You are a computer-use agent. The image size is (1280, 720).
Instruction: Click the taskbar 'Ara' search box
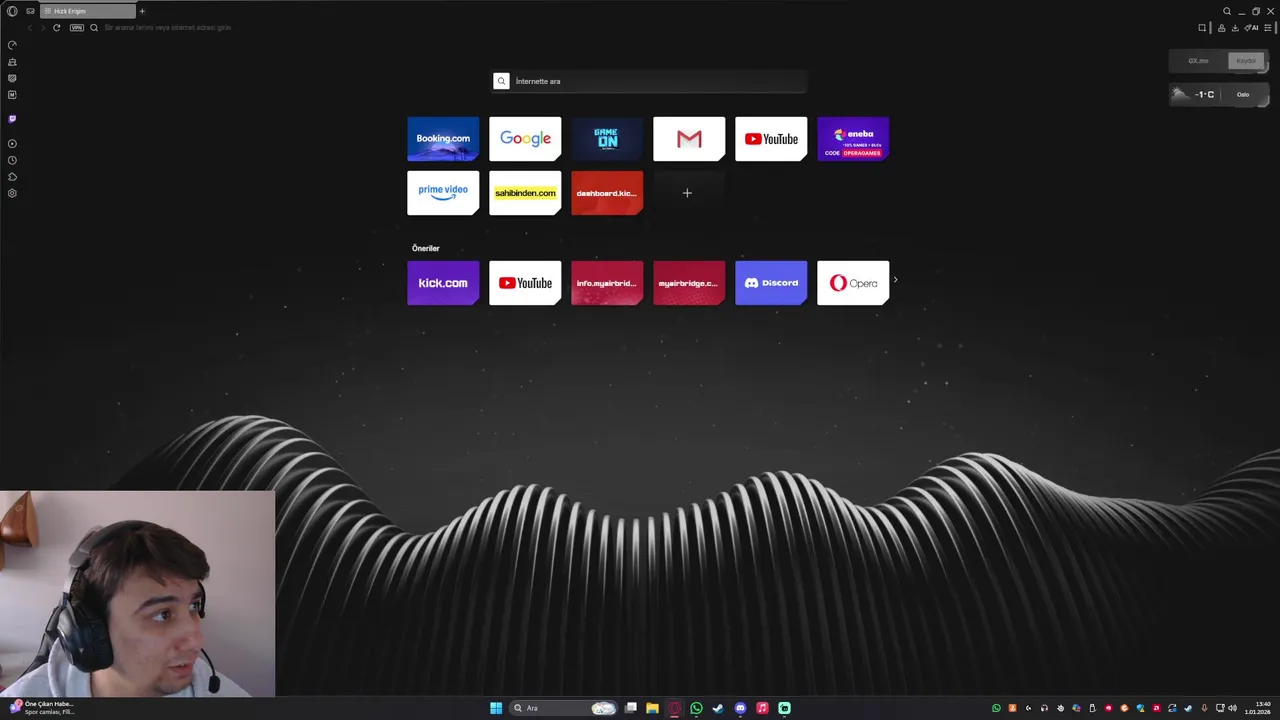564,708
